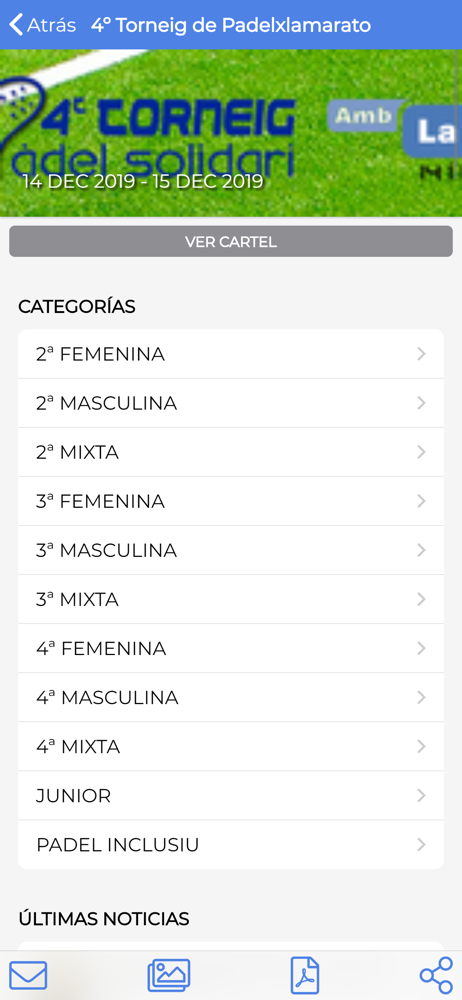Viewport: 462px width, 1000px height.
Task: Tap the share icon
Action: (436, 975)
